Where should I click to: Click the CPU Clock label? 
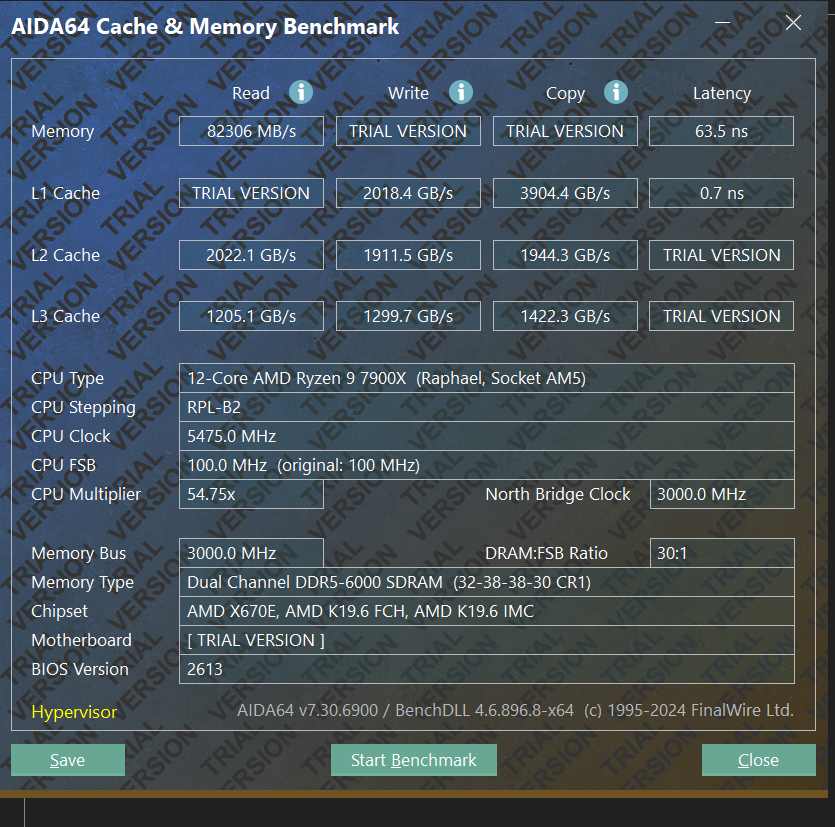pyautogui.click(x=71, y=436)
